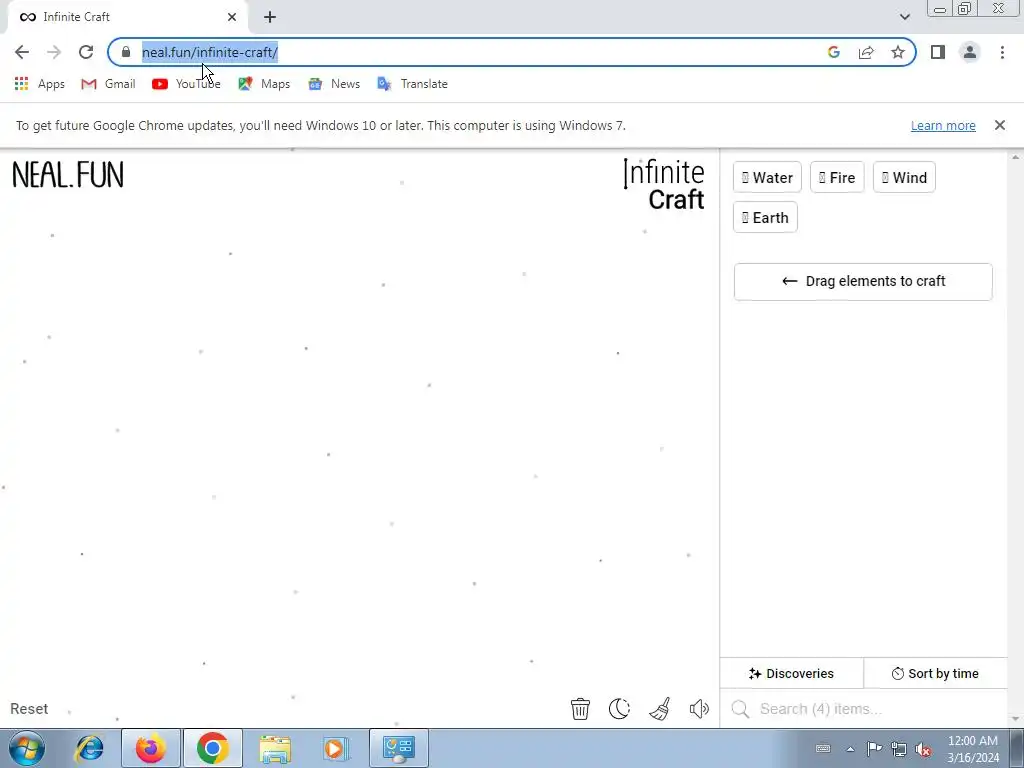Expand the tab search dropdown
The height and width of the screenshot is (768, 1024).
[904, 17]
